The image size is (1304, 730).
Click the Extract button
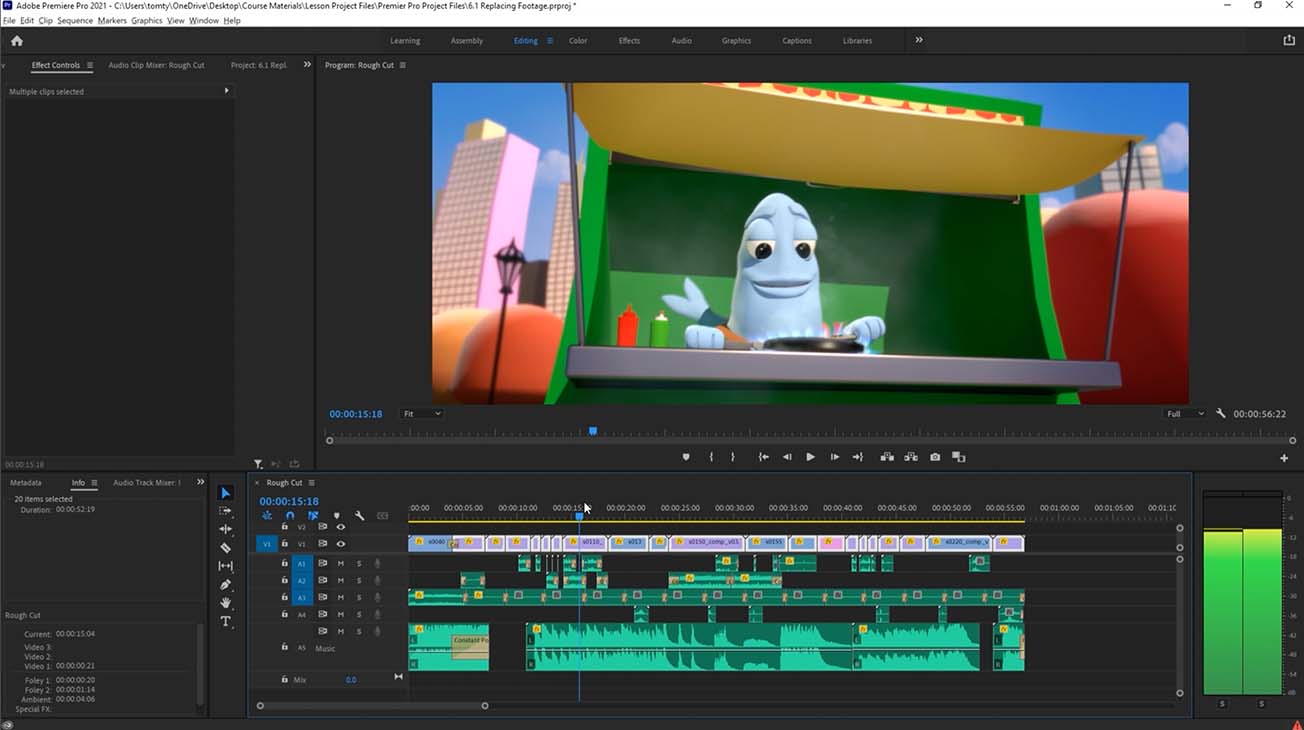click(x=911, y=457)
